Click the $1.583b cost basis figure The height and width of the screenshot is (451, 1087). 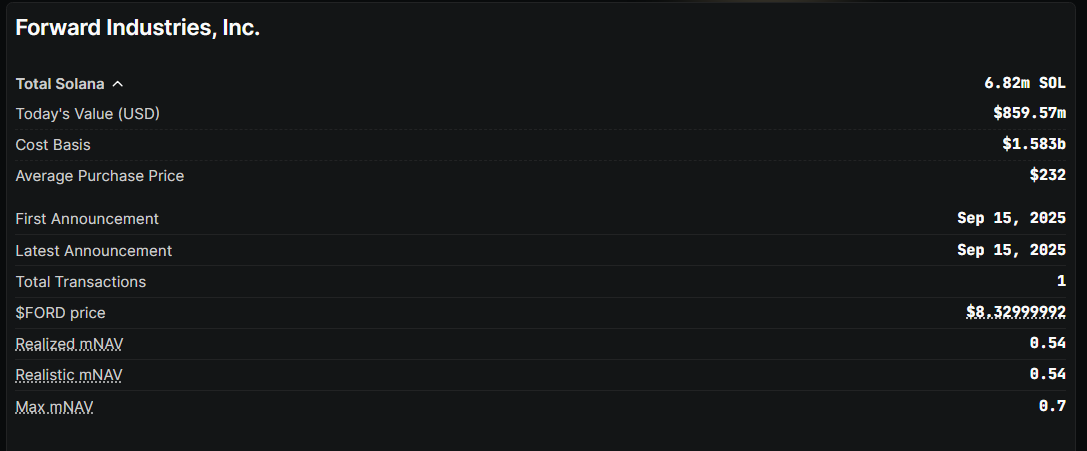1034,145
